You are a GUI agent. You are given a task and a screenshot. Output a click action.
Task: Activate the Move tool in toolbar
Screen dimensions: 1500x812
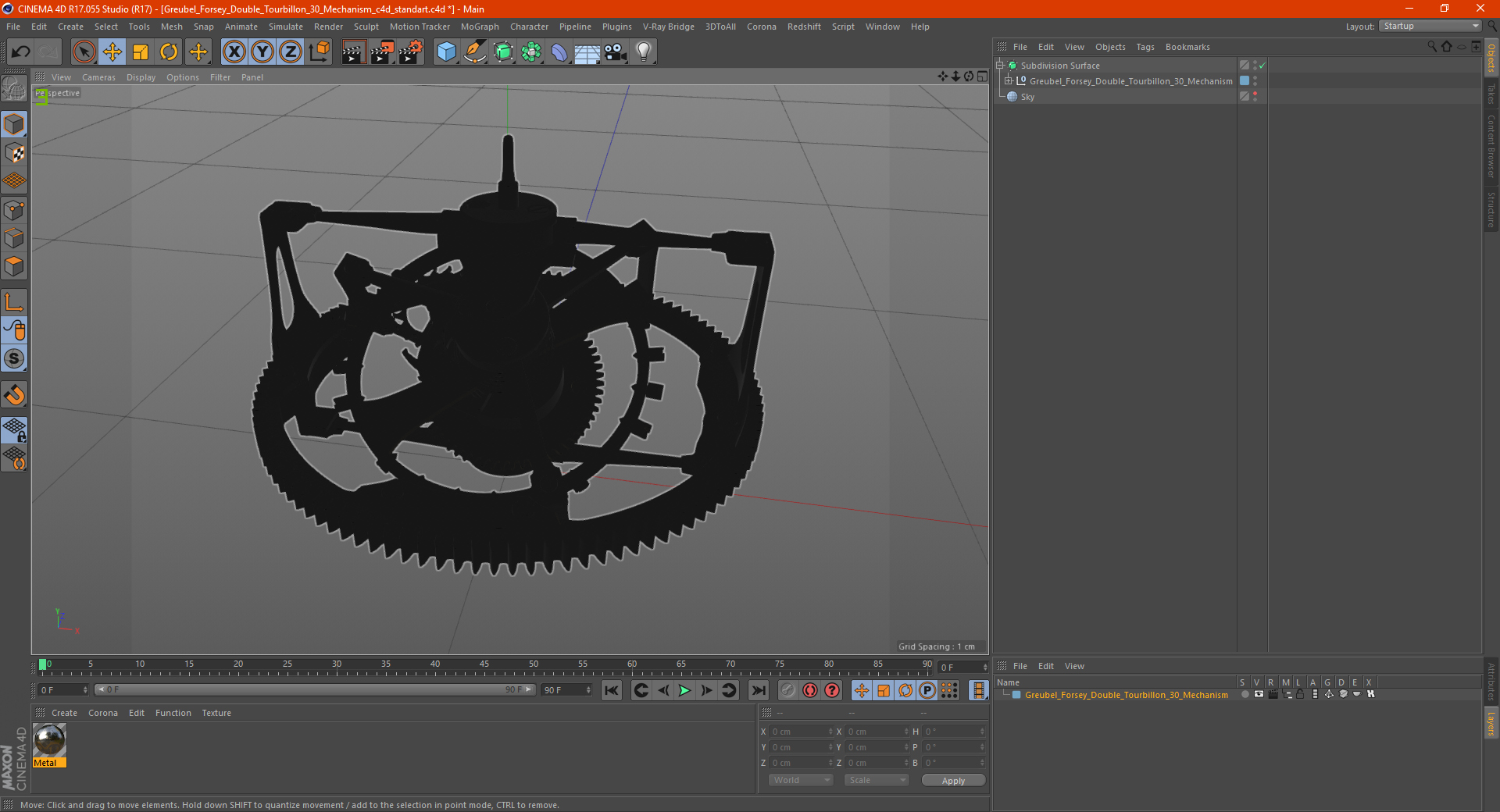pyautogui.click(x=112, y=52)
